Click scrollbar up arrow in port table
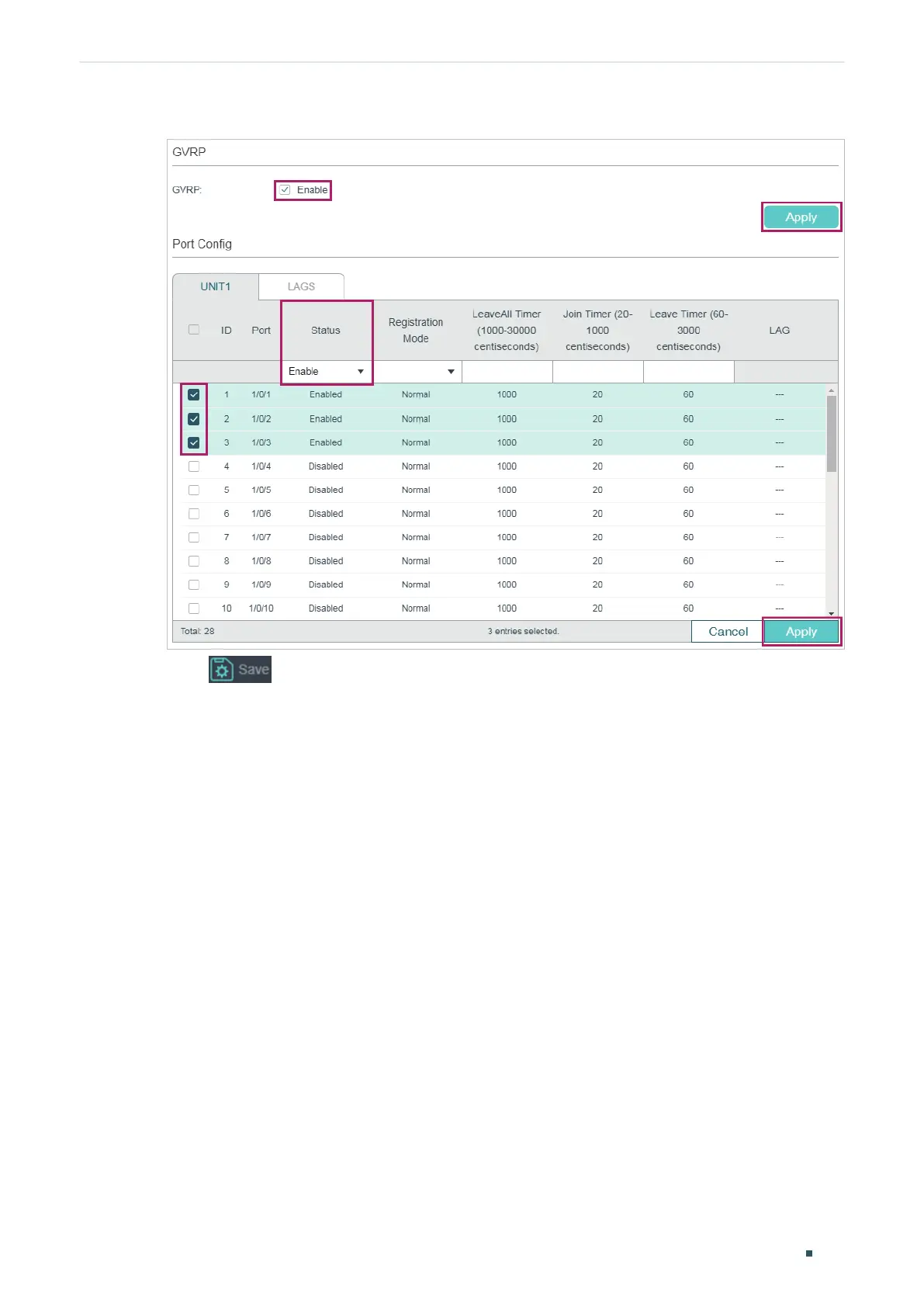This screenshot has height=1307, width=924. (831, 390)
